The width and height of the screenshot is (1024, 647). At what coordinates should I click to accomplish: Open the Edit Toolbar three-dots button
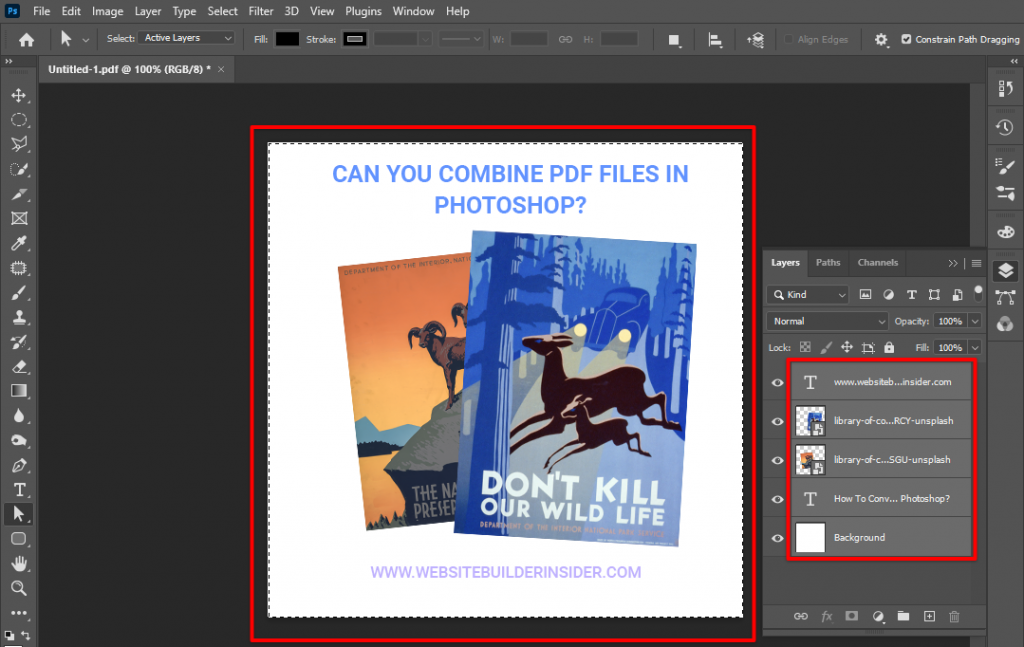click(18, 613)
